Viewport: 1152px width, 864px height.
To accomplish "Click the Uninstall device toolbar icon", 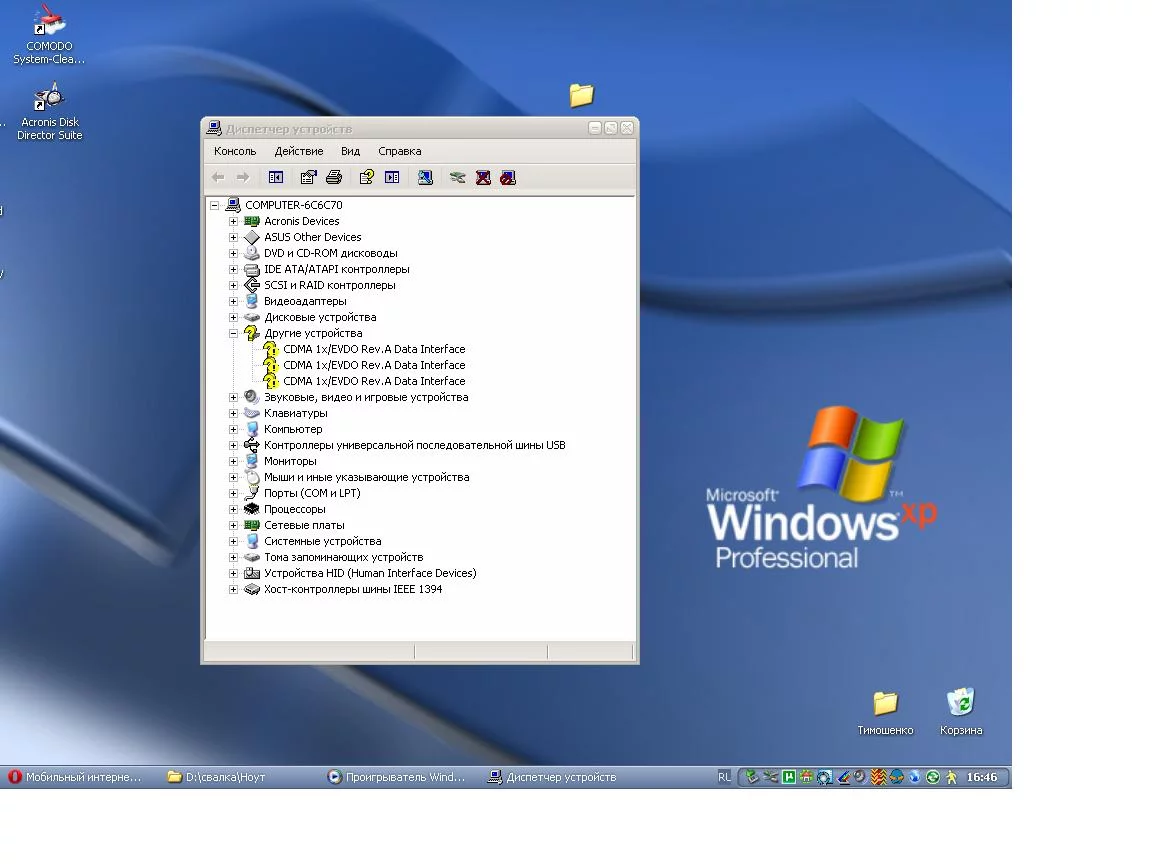I will click(x=483, y=177).
